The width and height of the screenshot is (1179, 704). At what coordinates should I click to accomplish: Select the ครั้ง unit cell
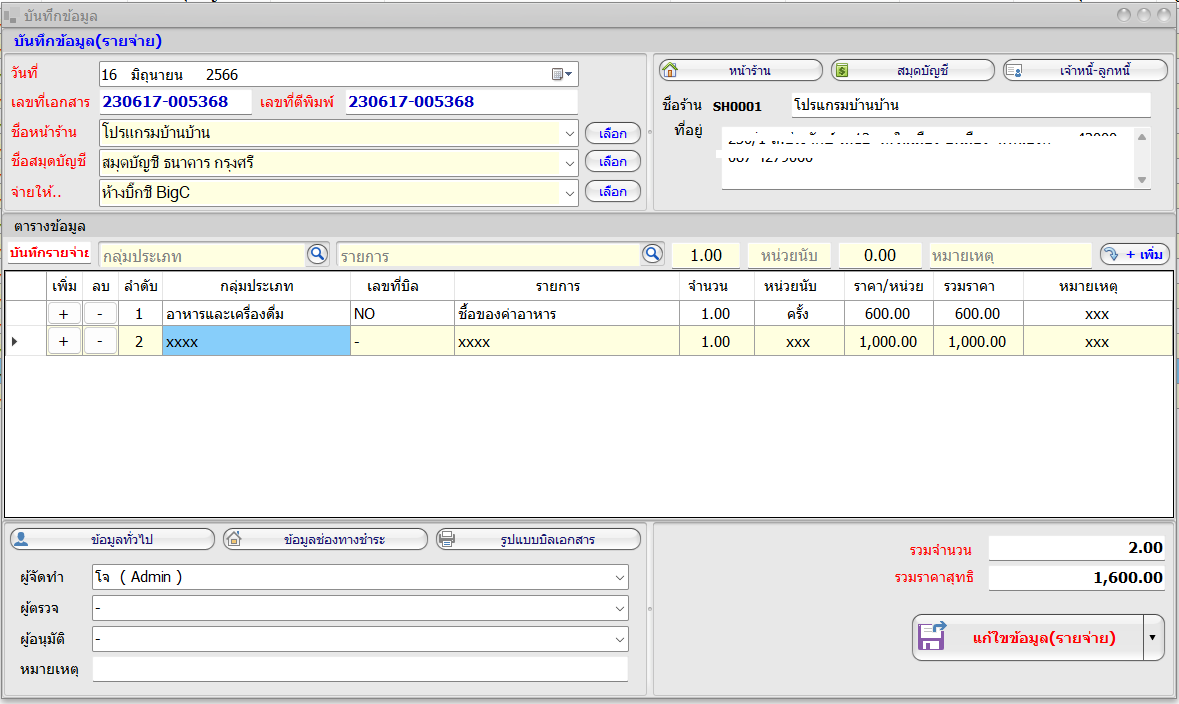coord(799,314)
